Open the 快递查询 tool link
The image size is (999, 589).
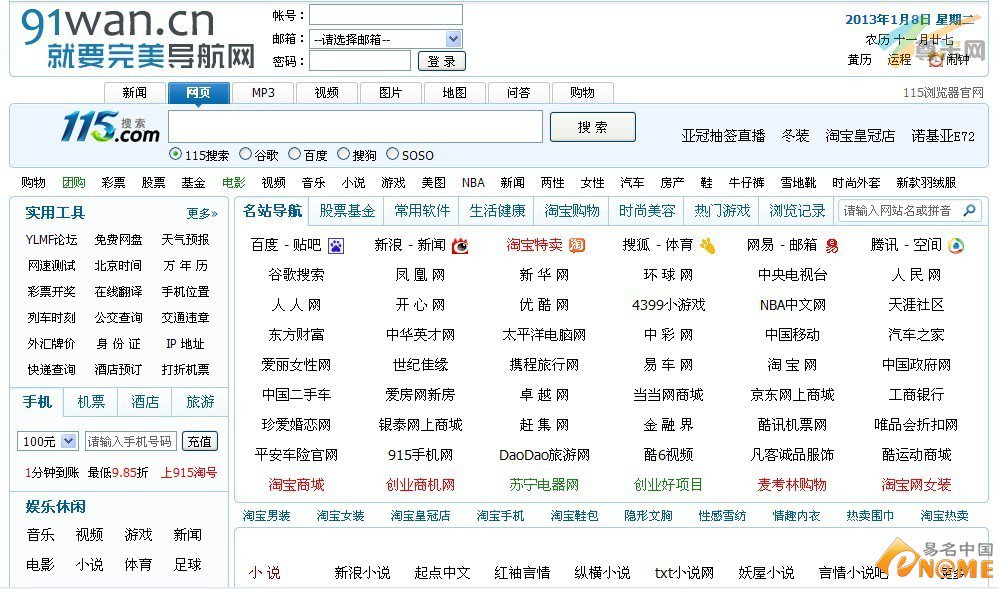[x=52, y=370]
